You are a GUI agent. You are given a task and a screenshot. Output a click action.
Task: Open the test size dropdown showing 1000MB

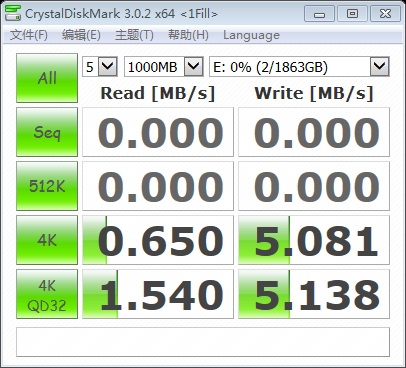coord(164,67)
